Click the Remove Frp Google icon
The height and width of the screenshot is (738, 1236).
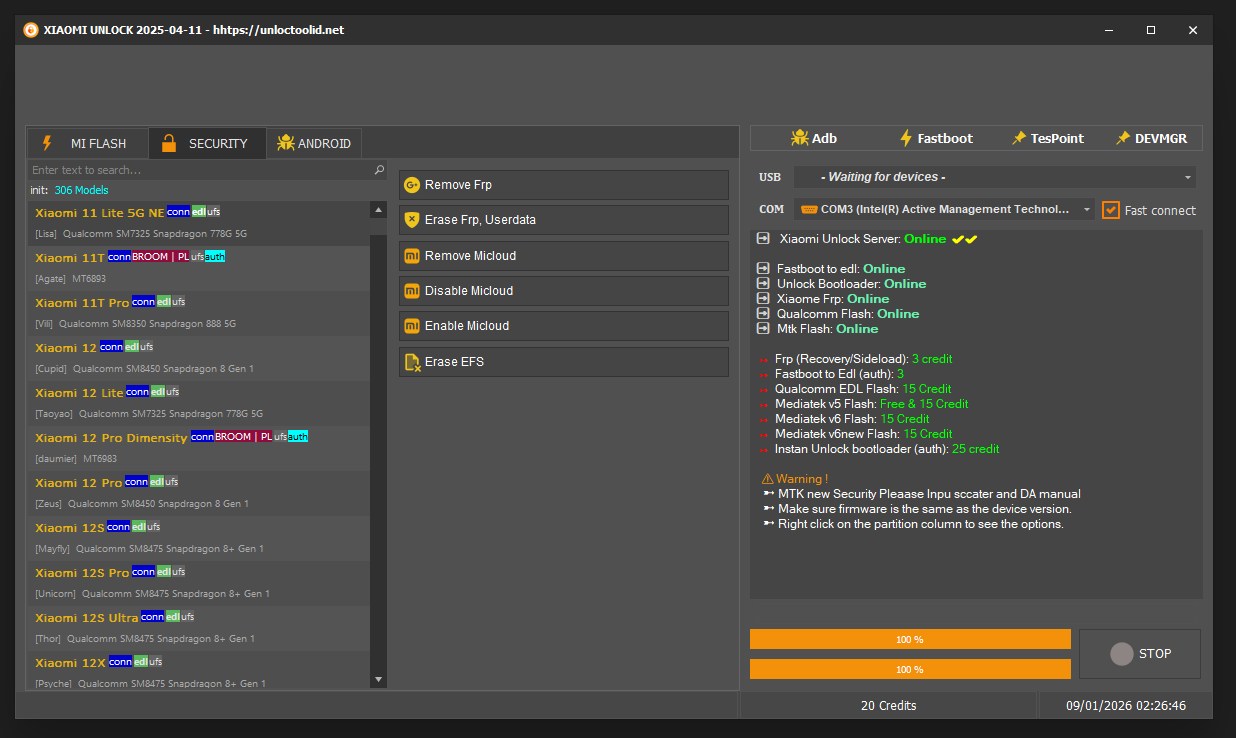411,185
